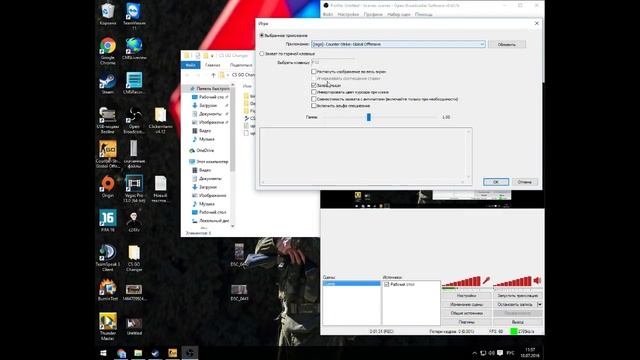
Task: Mute the microphone icon in OBS
Action: tap(486, 280)
